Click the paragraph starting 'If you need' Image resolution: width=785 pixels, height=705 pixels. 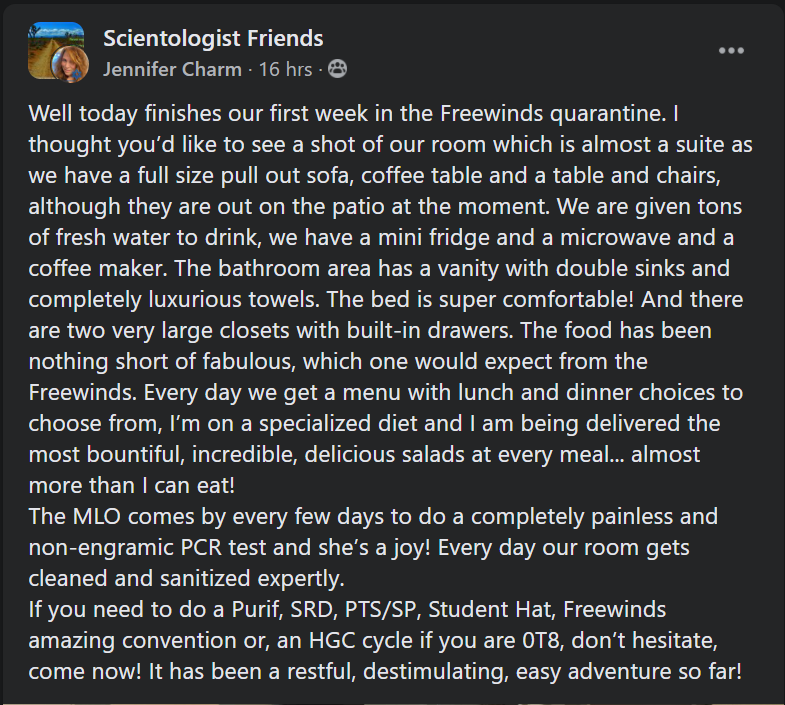385,640
